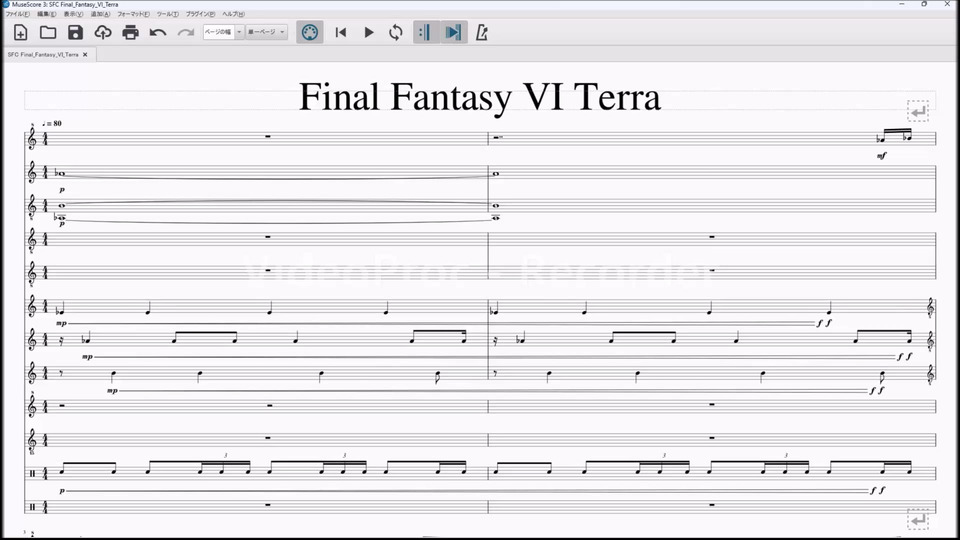Minimize the MuseScore window
This screenshot has width=960, height=540.
click(902, 4)
